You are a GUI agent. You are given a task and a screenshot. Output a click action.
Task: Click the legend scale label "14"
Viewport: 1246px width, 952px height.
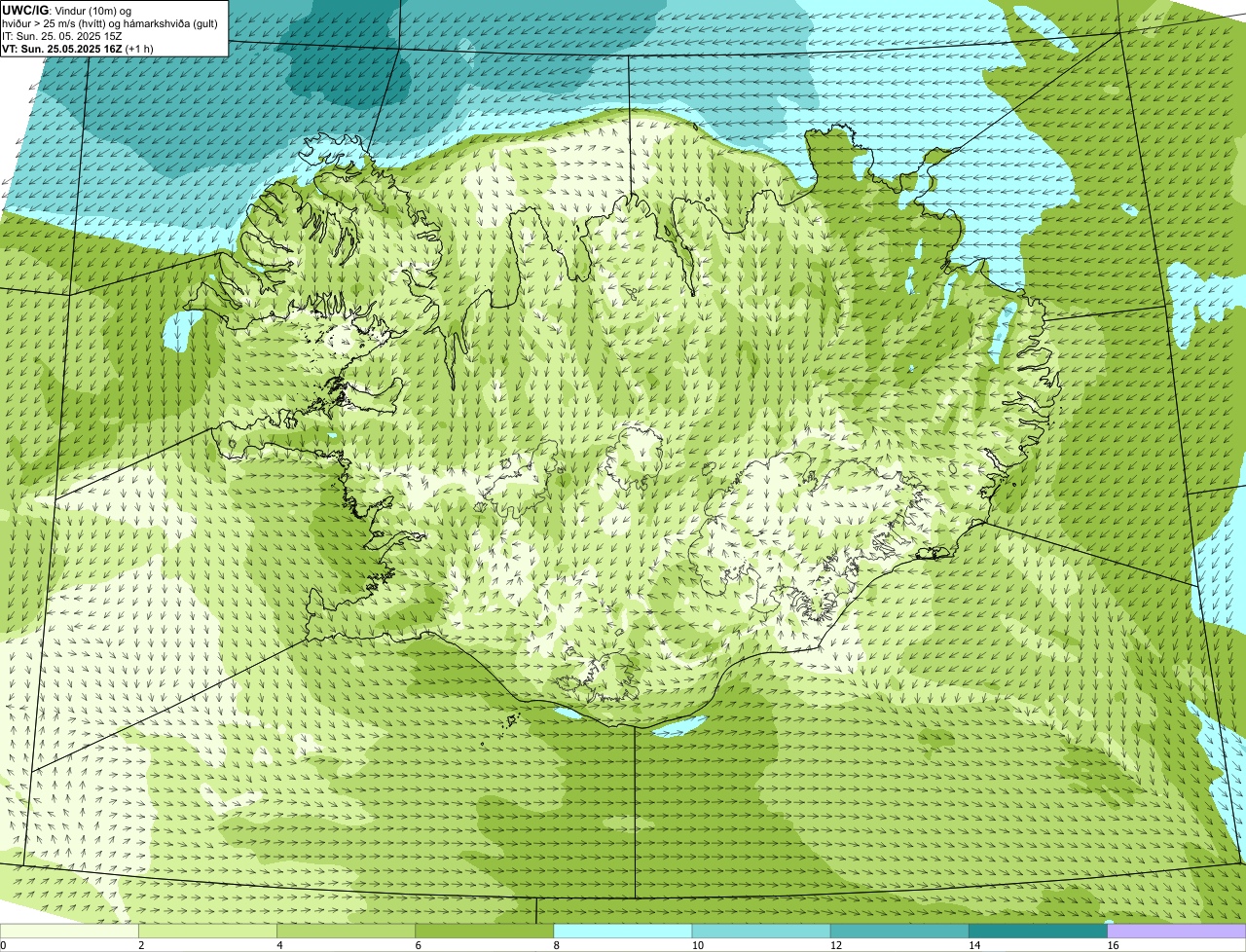click(974, 945)
